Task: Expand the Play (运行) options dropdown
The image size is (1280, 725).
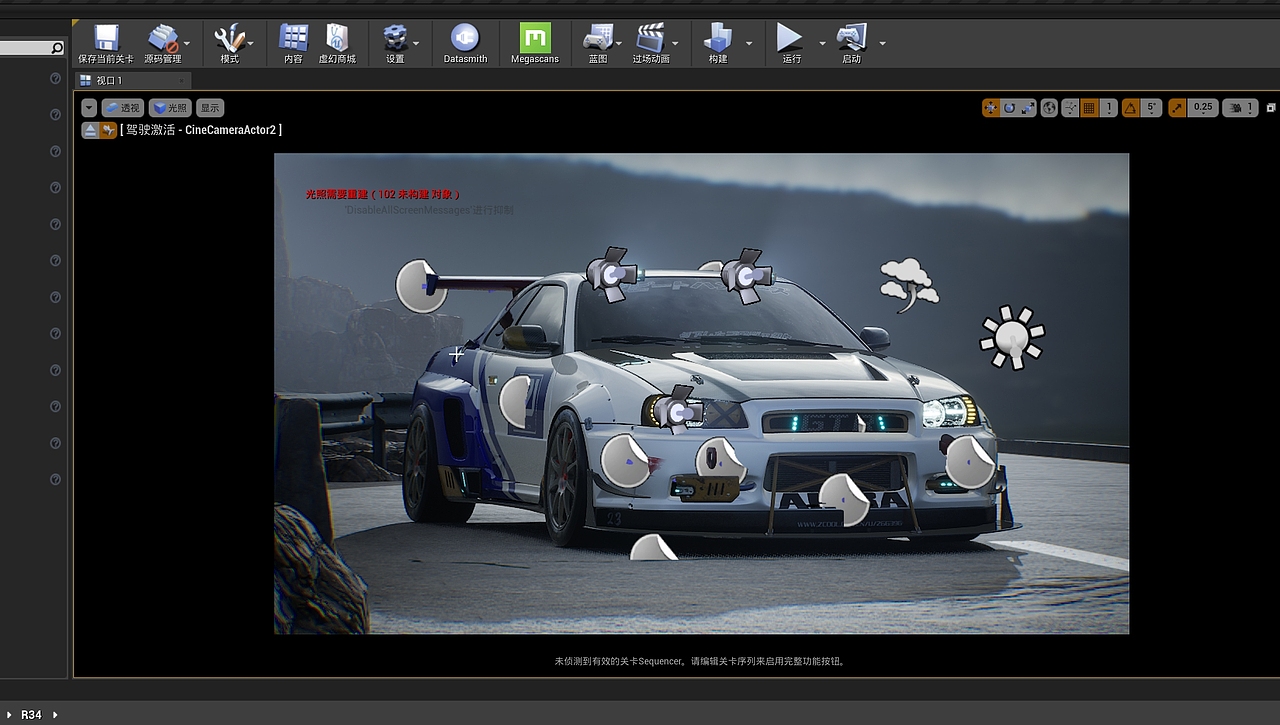Action: [x=823, y=44]
